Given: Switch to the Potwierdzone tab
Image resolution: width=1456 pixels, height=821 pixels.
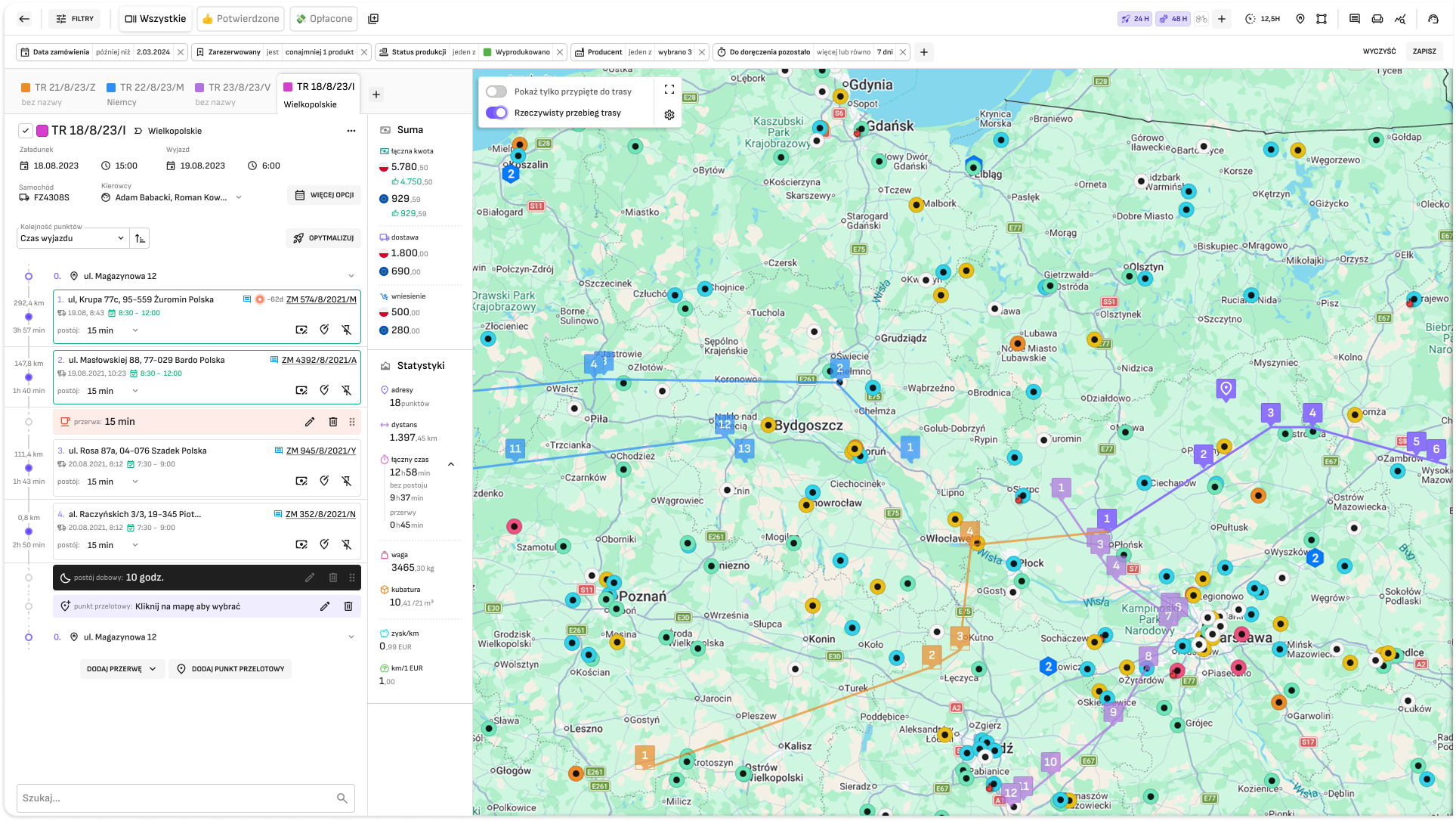Looking at the screenshot, I should [x=240, y=19].
